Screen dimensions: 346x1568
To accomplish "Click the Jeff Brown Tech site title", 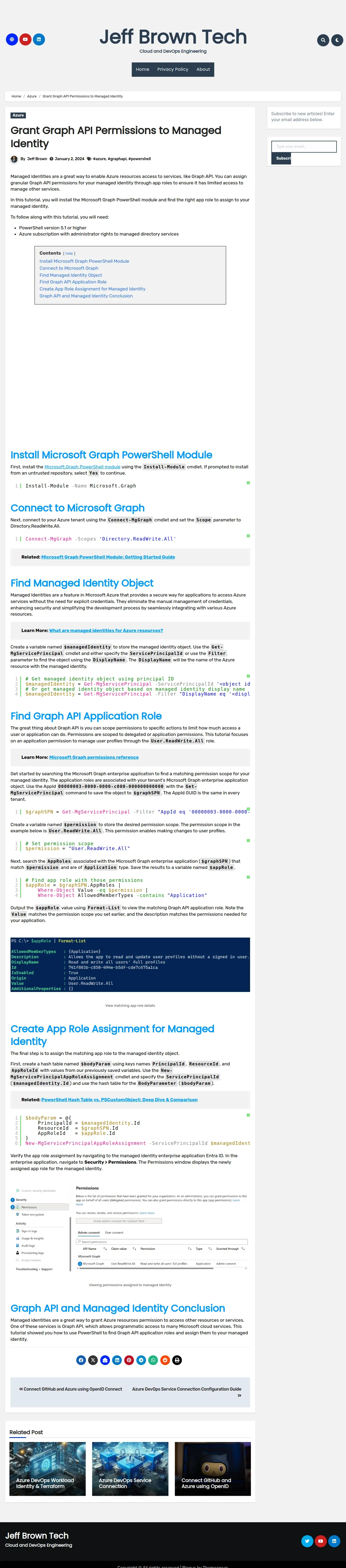I will 173,37.
